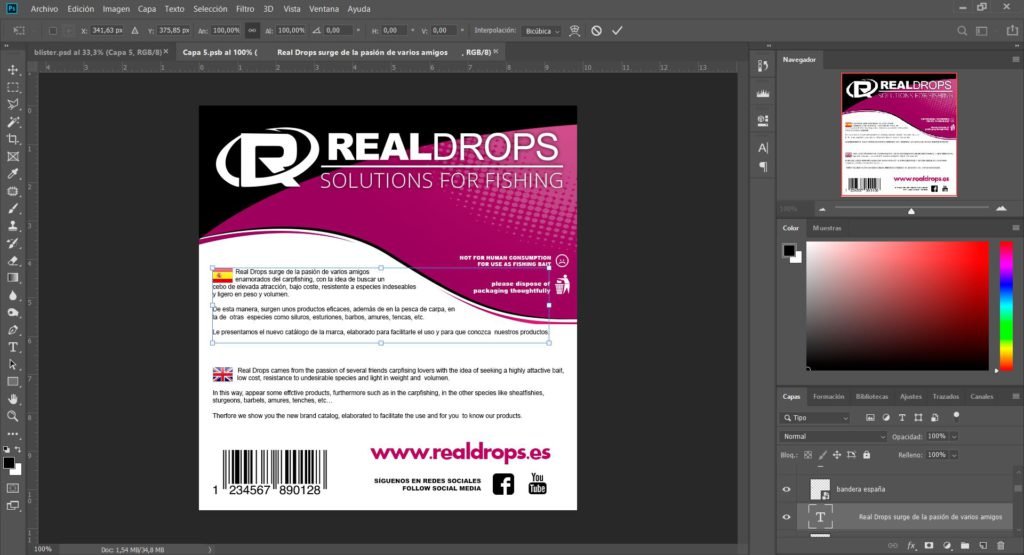The height and width of the screenshot is (555, 1024).
Task: Select the Magic Wand tool
Action: pos(12,122)
